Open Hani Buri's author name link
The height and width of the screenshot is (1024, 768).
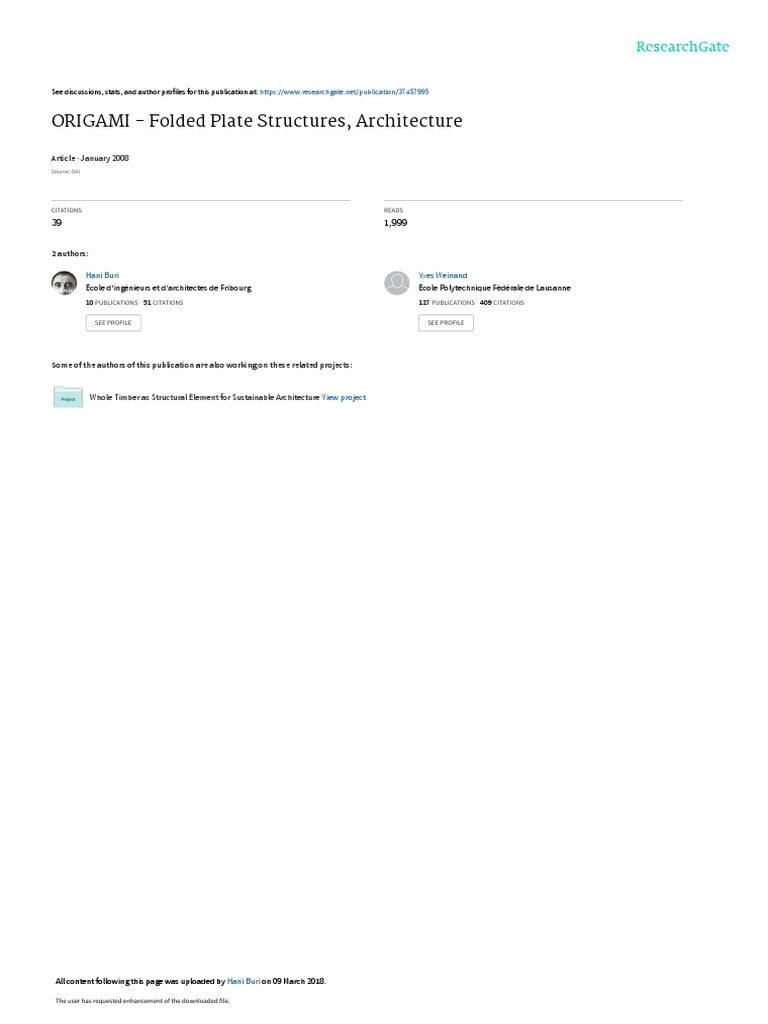point(103,276)
